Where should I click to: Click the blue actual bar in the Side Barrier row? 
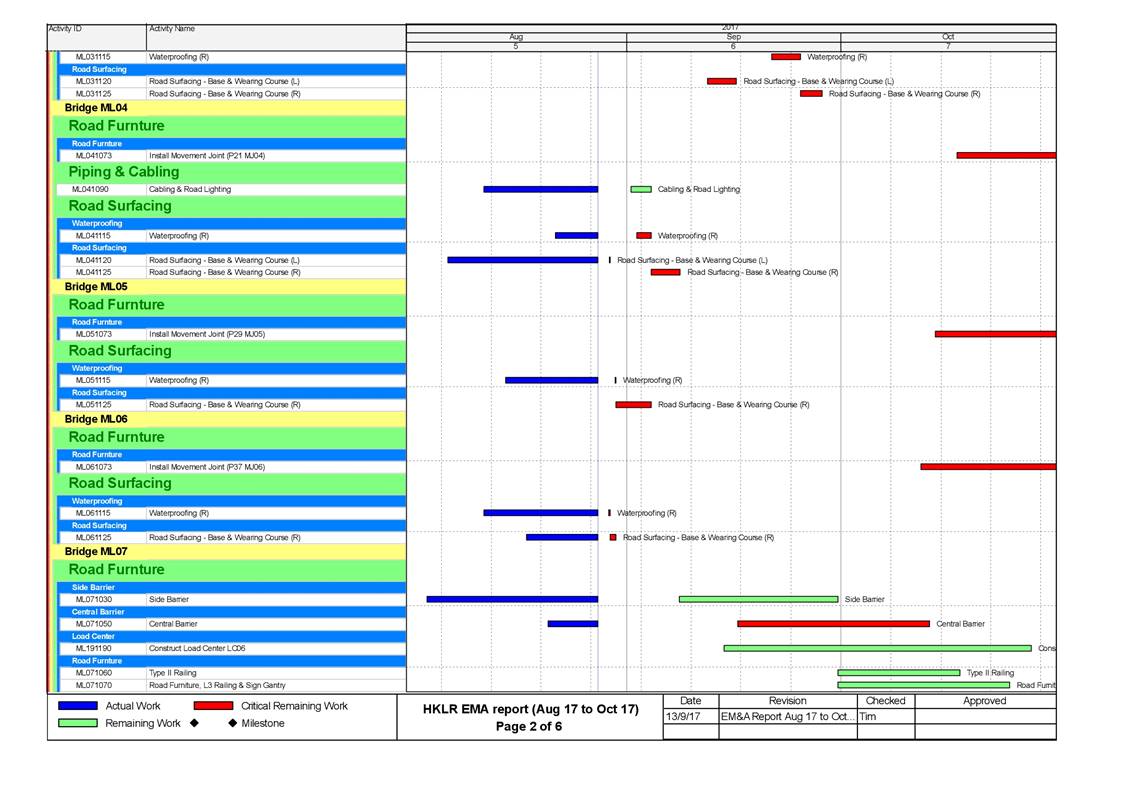coord(512,599)
